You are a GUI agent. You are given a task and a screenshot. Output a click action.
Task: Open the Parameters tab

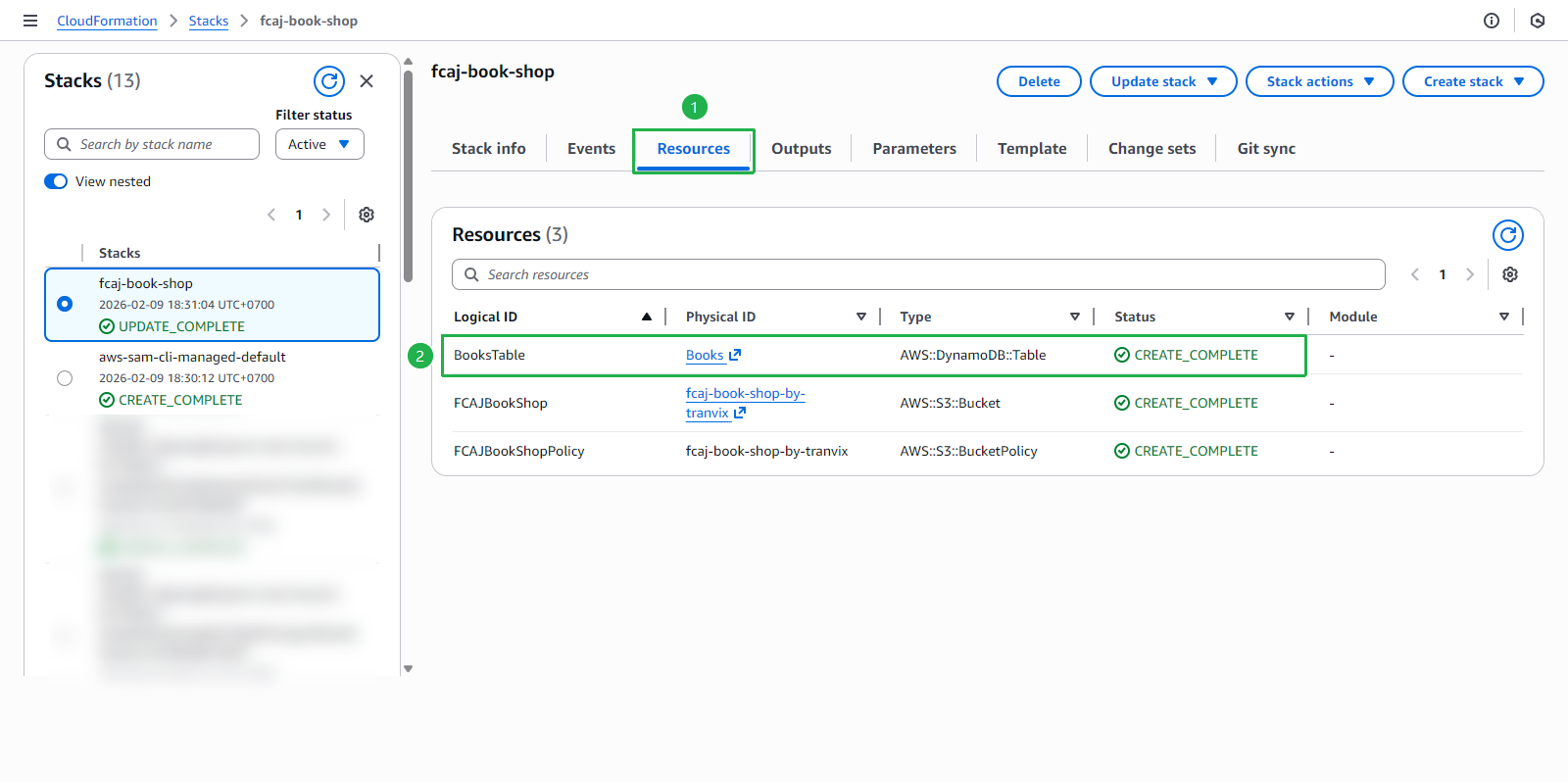914,149
